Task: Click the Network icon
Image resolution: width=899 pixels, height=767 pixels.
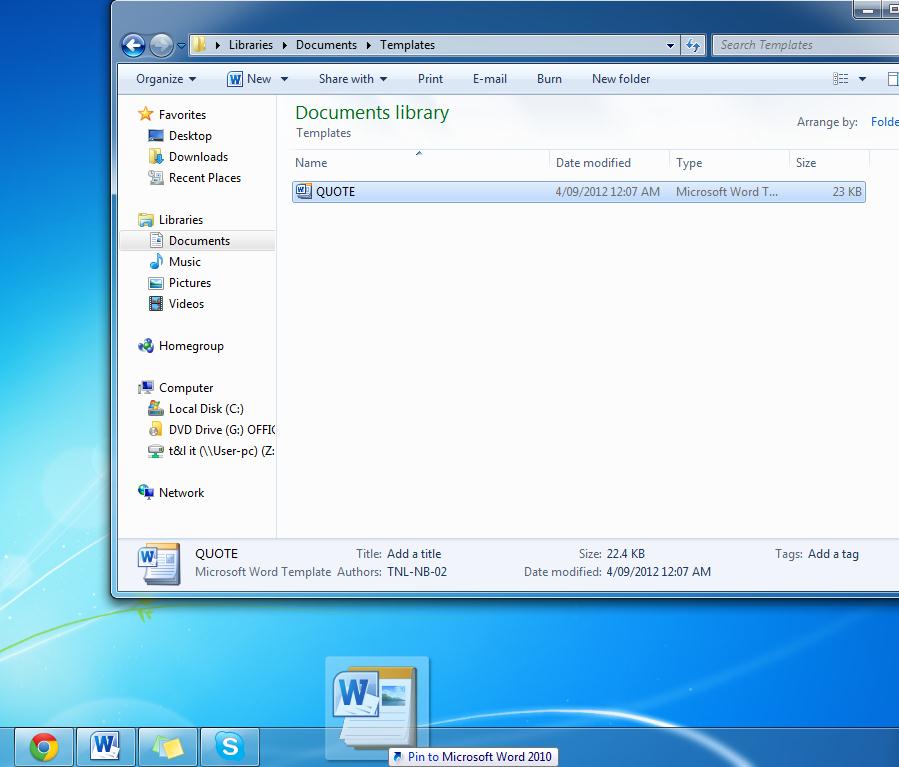Action: [146, 492]
